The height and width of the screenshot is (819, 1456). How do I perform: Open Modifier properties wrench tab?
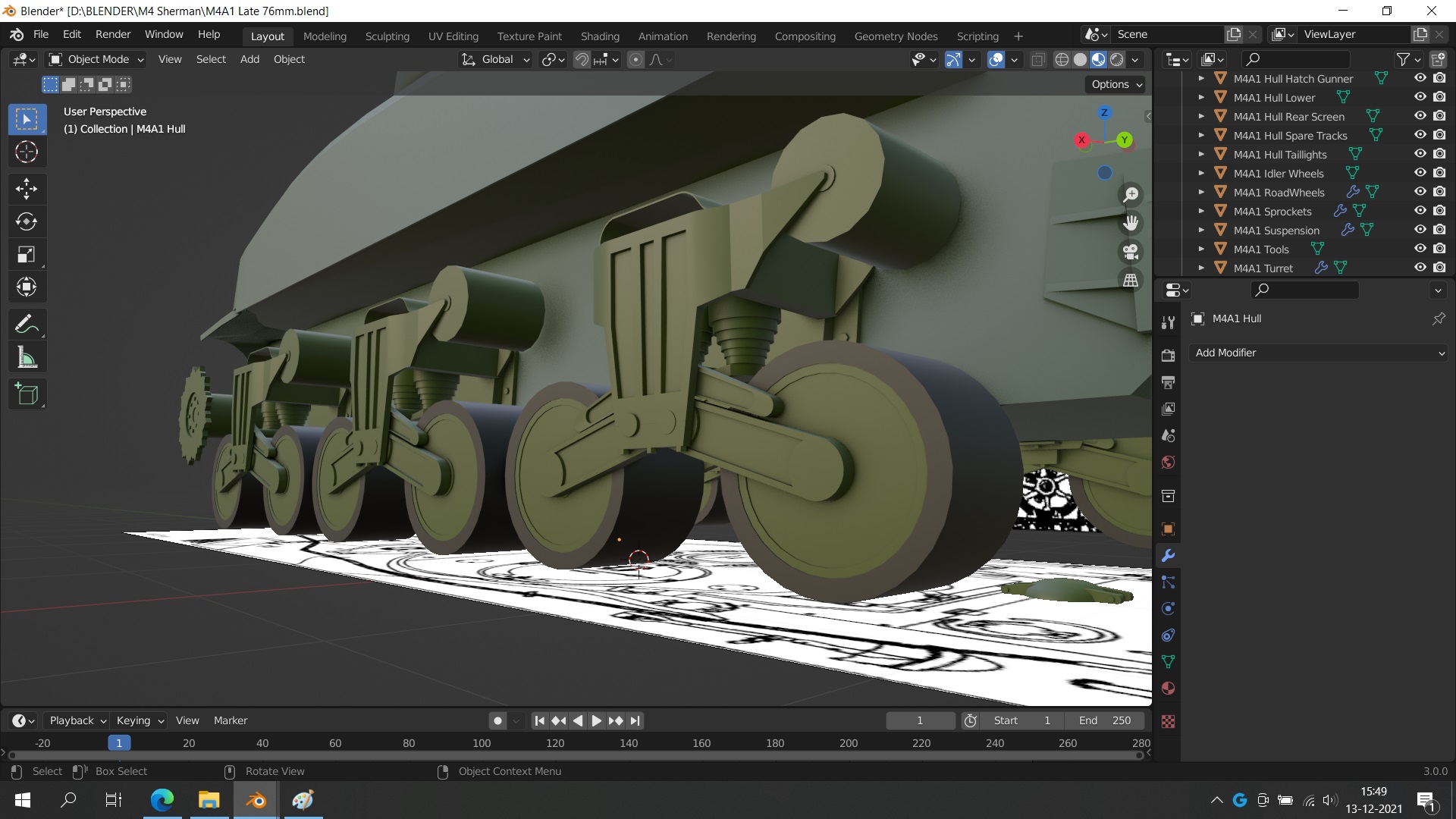pyautogui.click(x=1168, y=556)
